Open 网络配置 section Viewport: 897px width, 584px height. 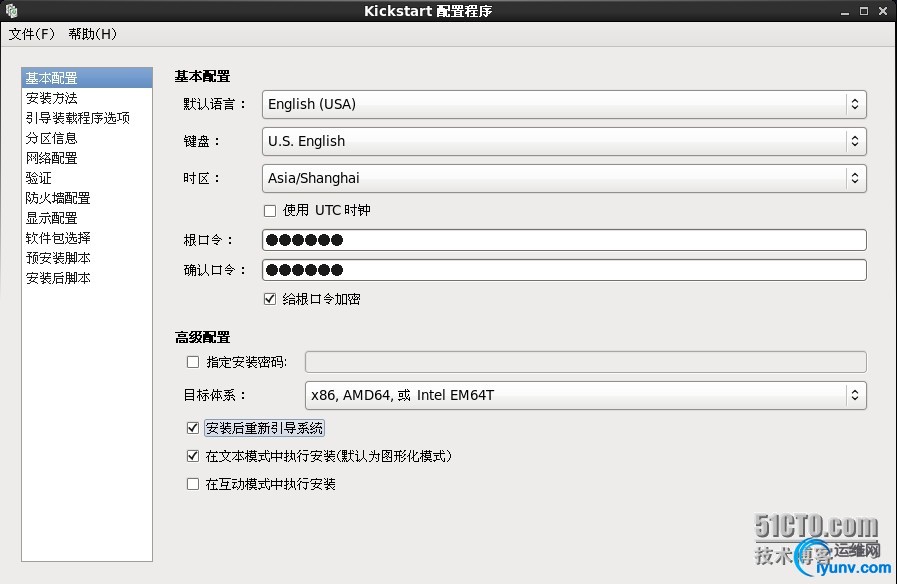[x=87, y=158]
